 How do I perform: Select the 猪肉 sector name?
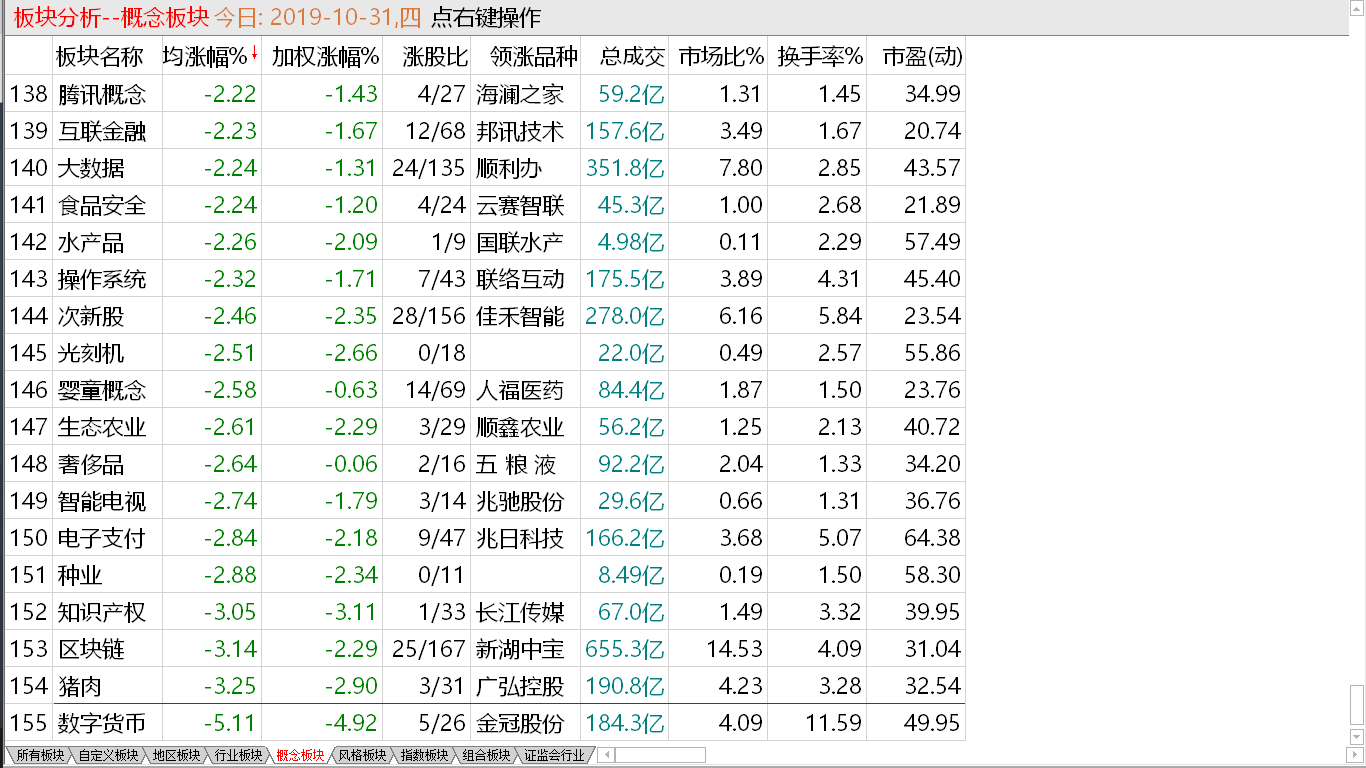click(x=80, y=686)
